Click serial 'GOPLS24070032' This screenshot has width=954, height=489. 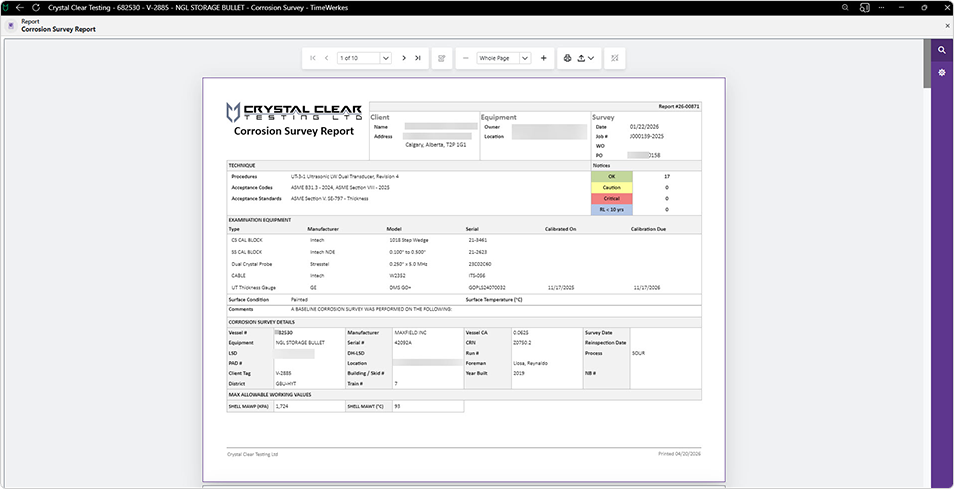click(x=487, y=287)
